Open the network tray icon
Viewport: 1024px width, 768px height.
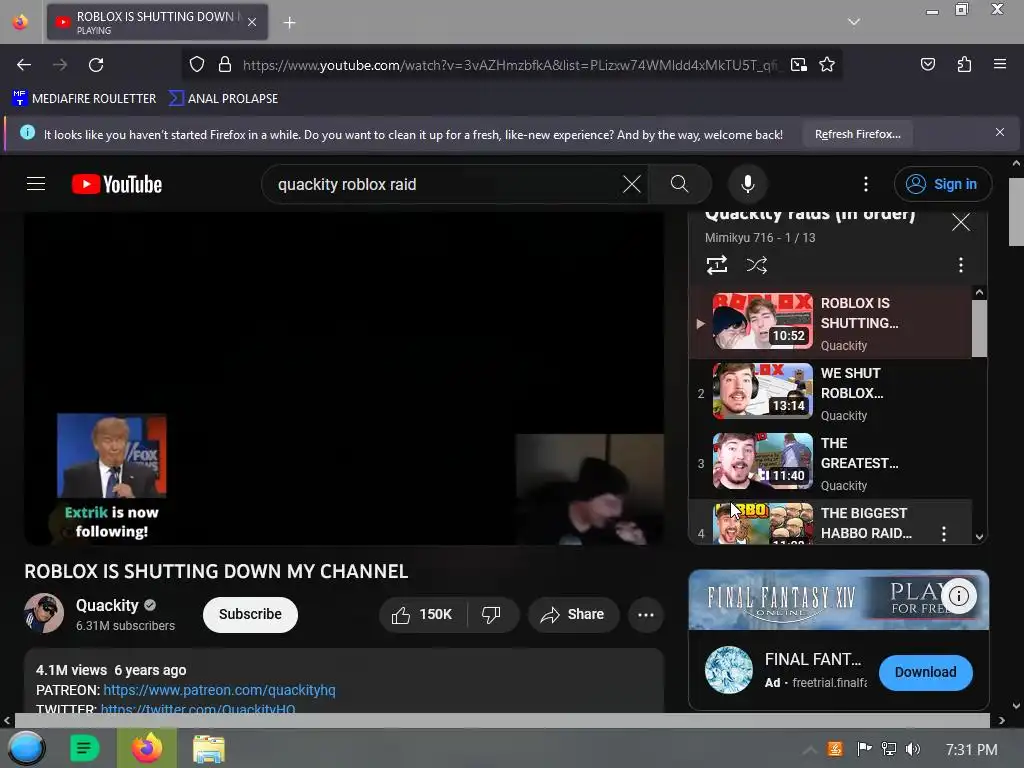[888, 748]
